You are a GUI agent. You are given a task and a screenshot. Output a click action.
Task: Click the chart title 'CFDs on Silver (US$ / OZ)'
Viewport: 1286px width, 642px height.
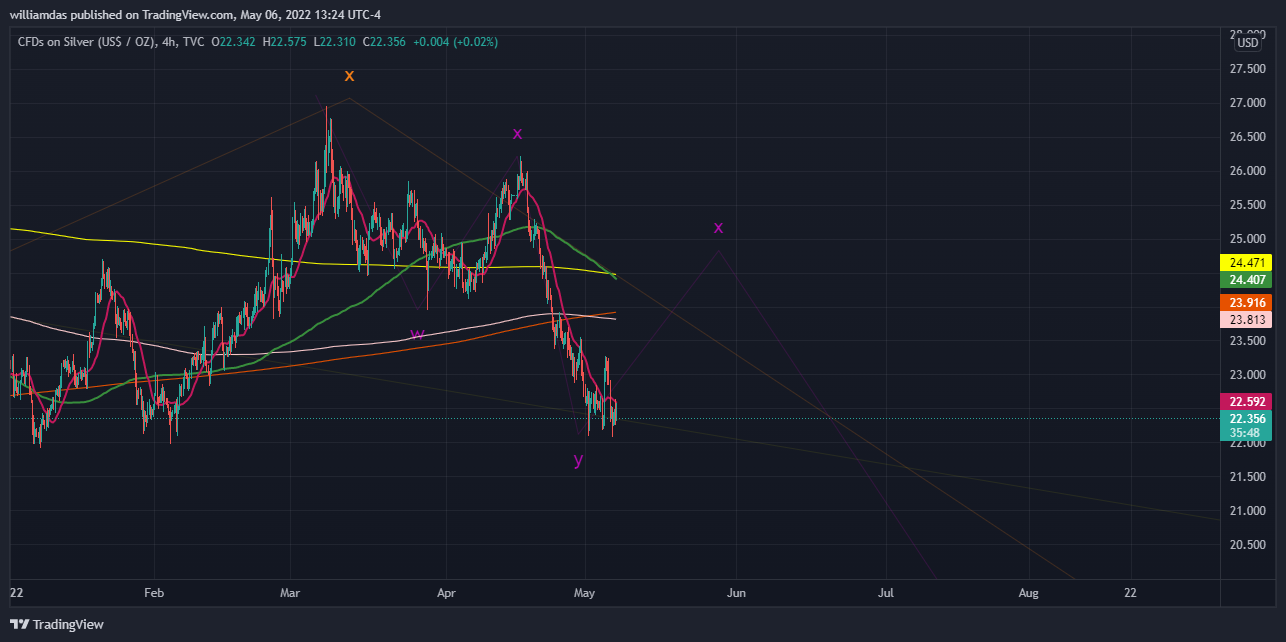87,42
